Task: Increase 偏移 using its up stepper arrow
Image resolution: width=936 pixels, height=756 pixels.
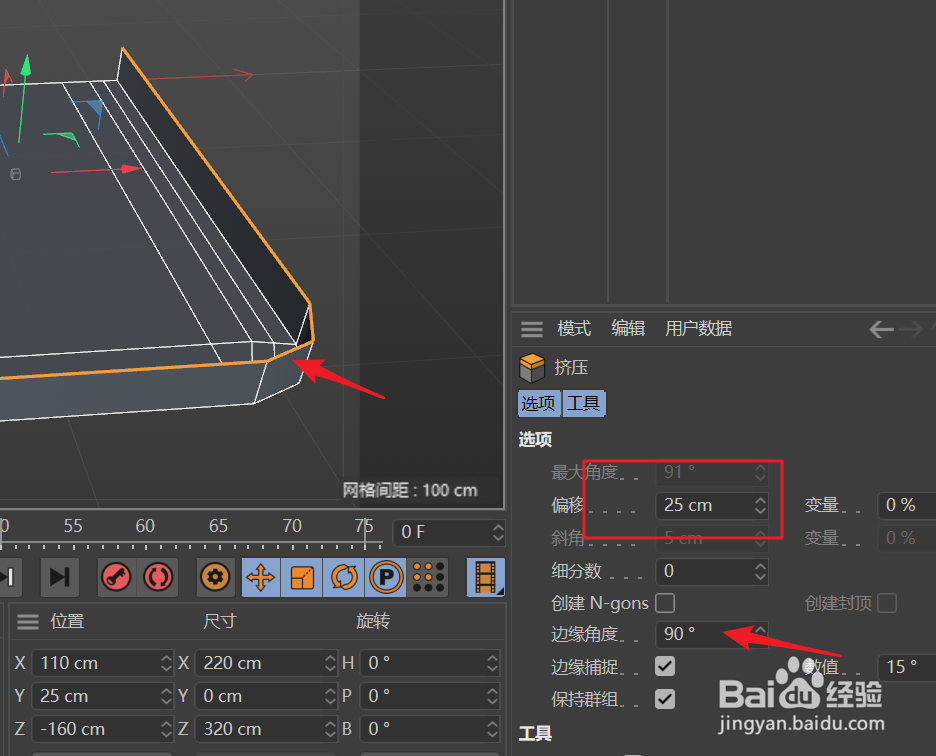Action: [760, 500]
